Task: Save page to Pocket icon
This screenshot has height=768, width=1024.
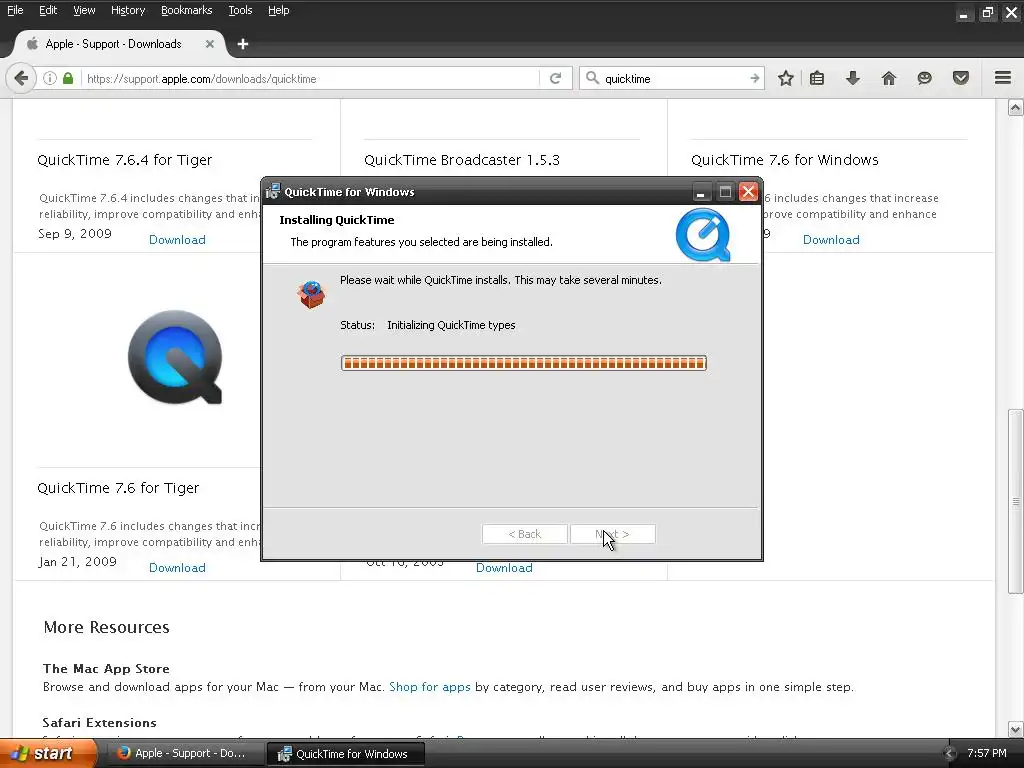Action: (x=960, y=78)
